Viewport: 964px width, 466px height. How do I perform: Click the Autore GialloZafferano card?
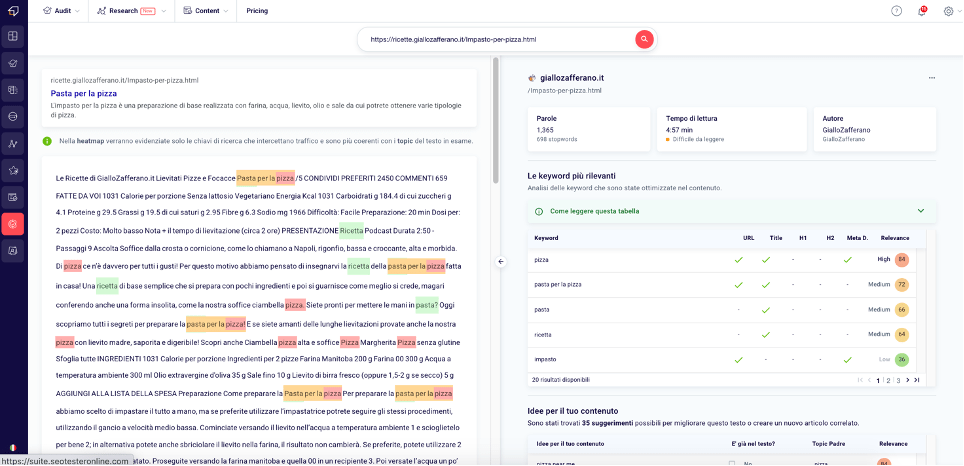[x=875, y=129]
